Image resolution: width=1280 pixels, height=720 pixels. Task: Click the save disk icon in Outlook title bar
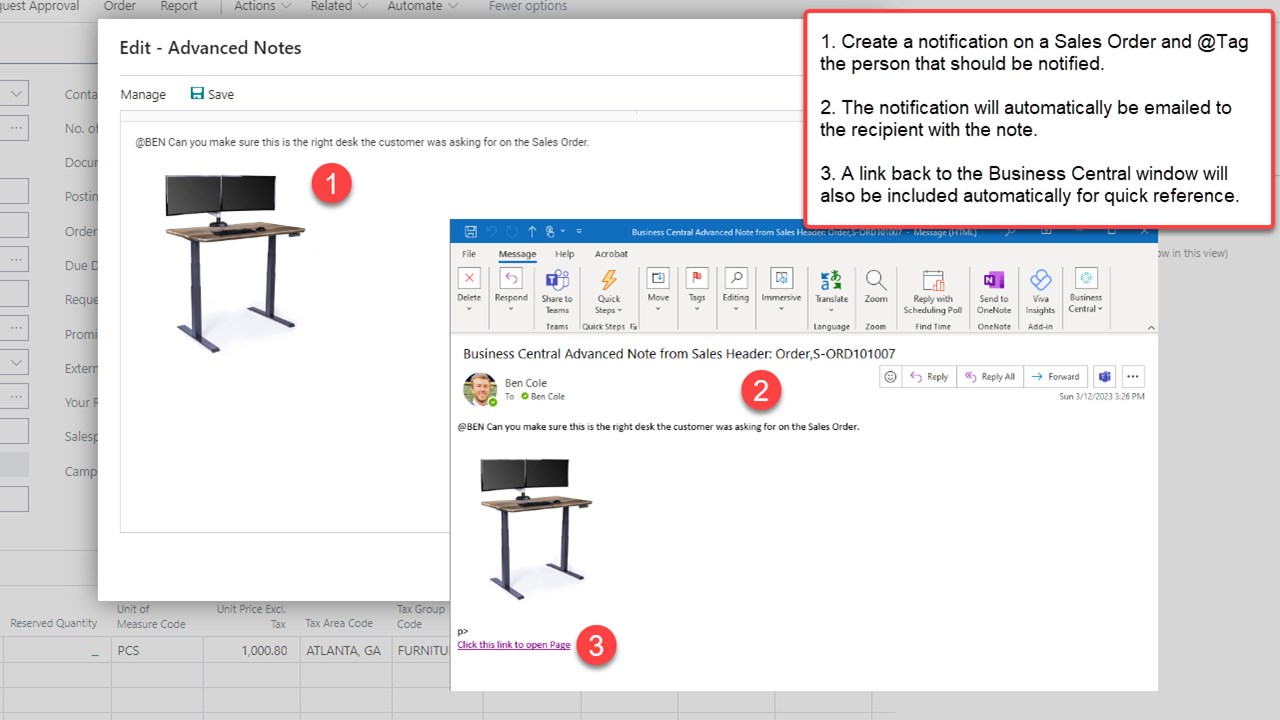point(469,231)
